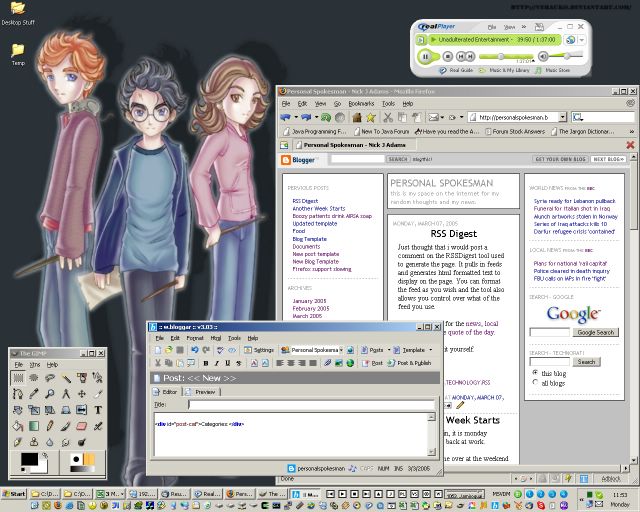
Task: Select the Eraser tool in GIMP
Action: pos(82,426)
